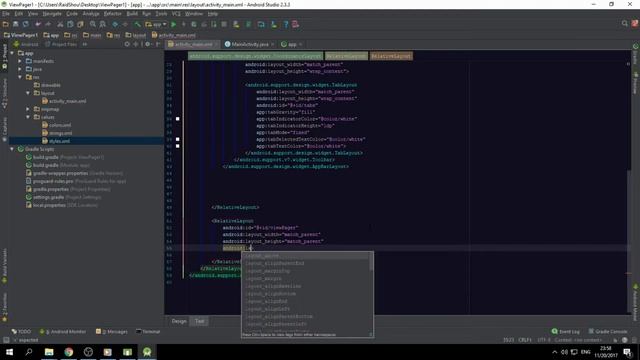
Task: Open the VCS menu
Action: click(x=176, y=14)
